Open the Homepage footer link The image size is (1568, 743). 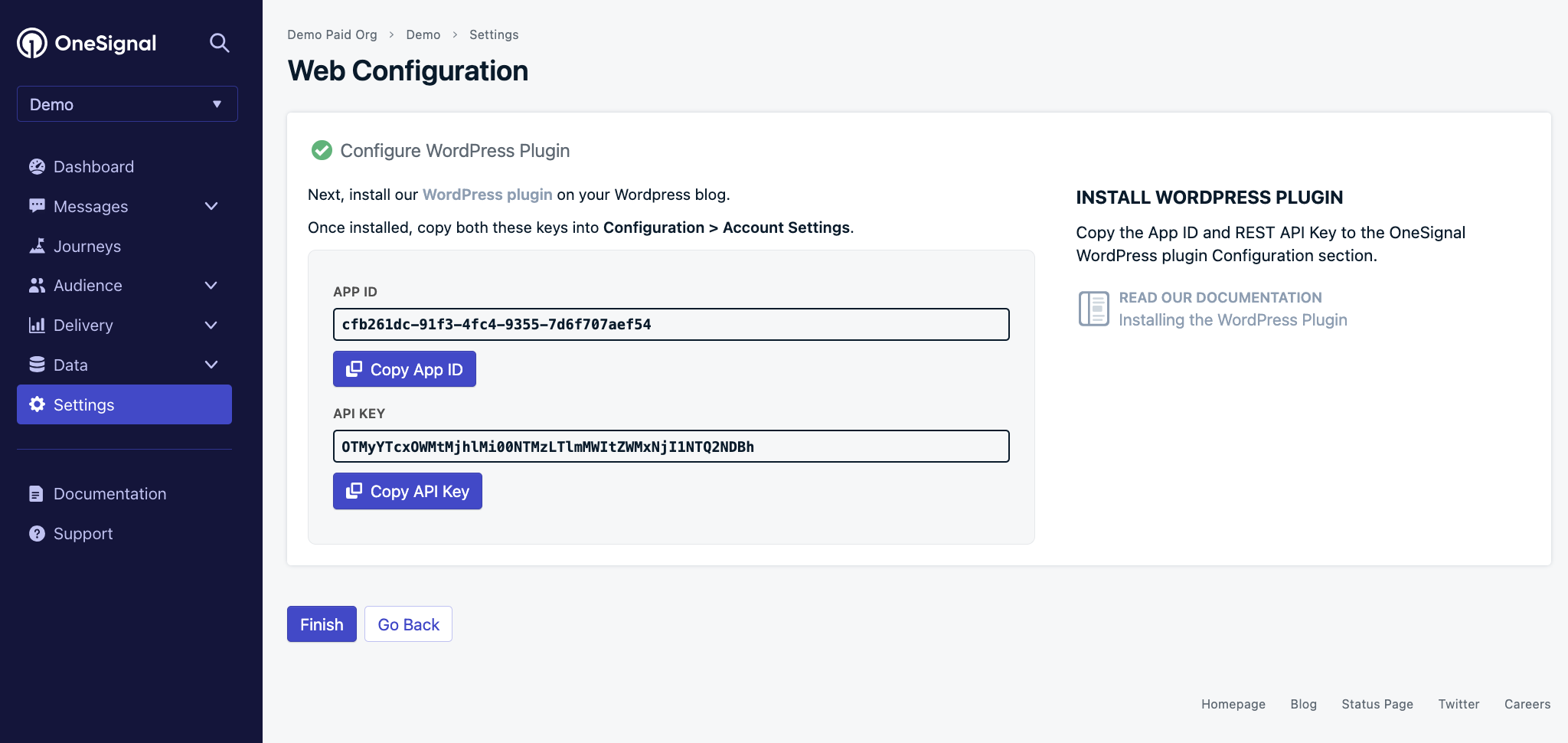(1233, 704)
